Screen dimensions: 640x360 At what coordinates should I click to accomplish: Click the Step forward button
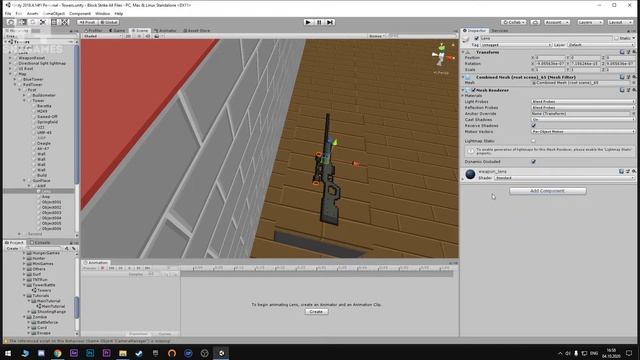coord(330,22)
